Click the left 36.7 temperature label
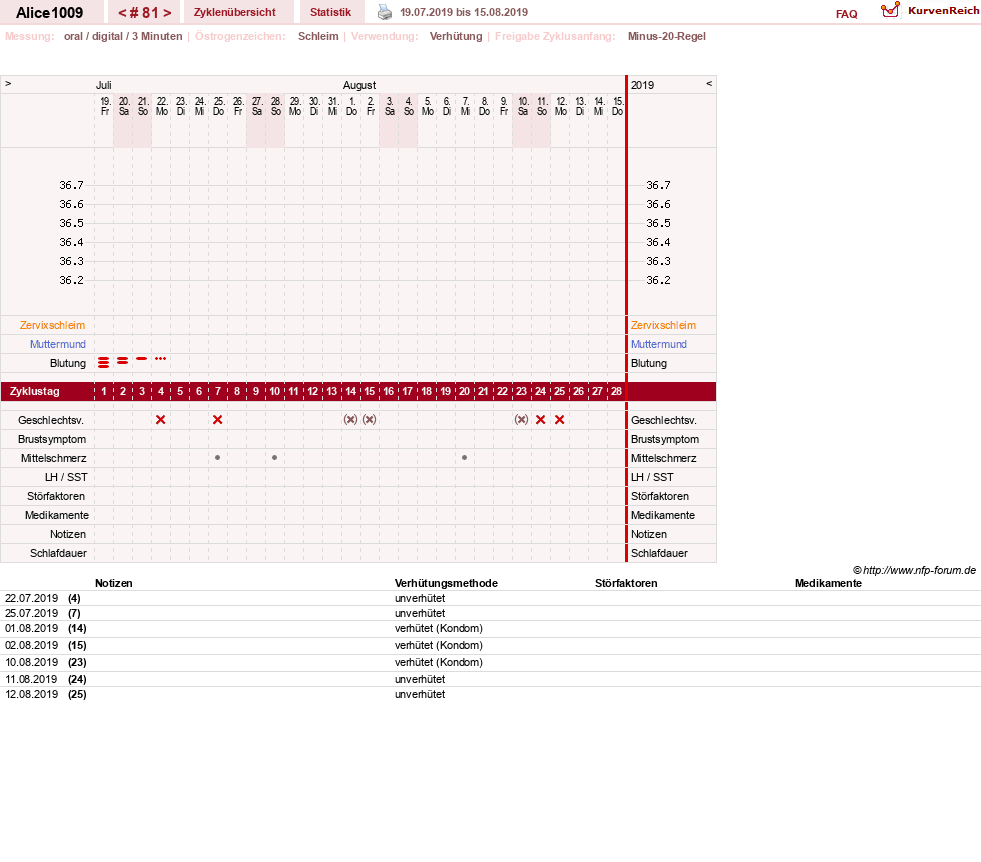981x862 pixels. coord(71,185)
